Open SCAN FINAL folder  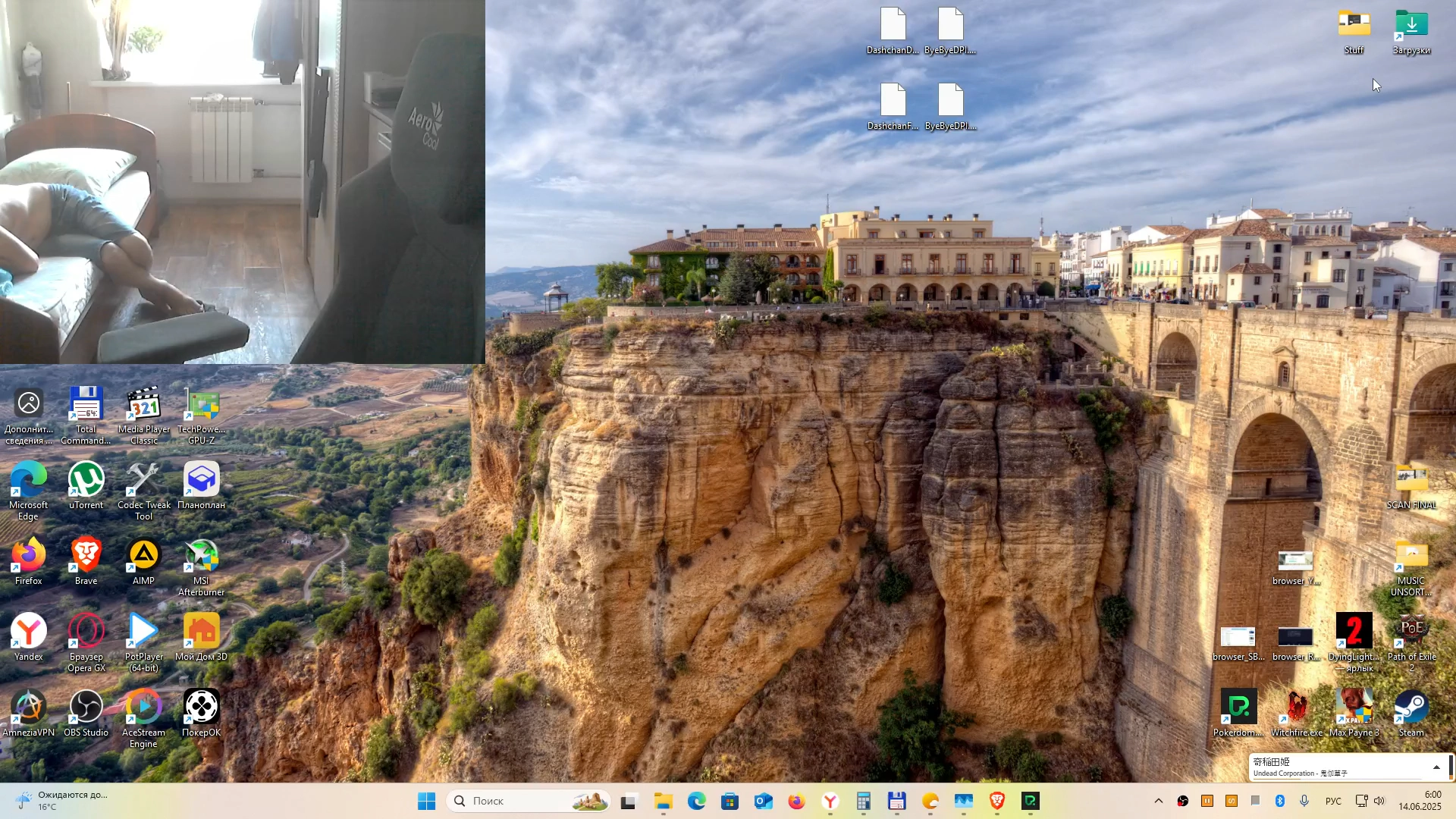coord(1411,485)
